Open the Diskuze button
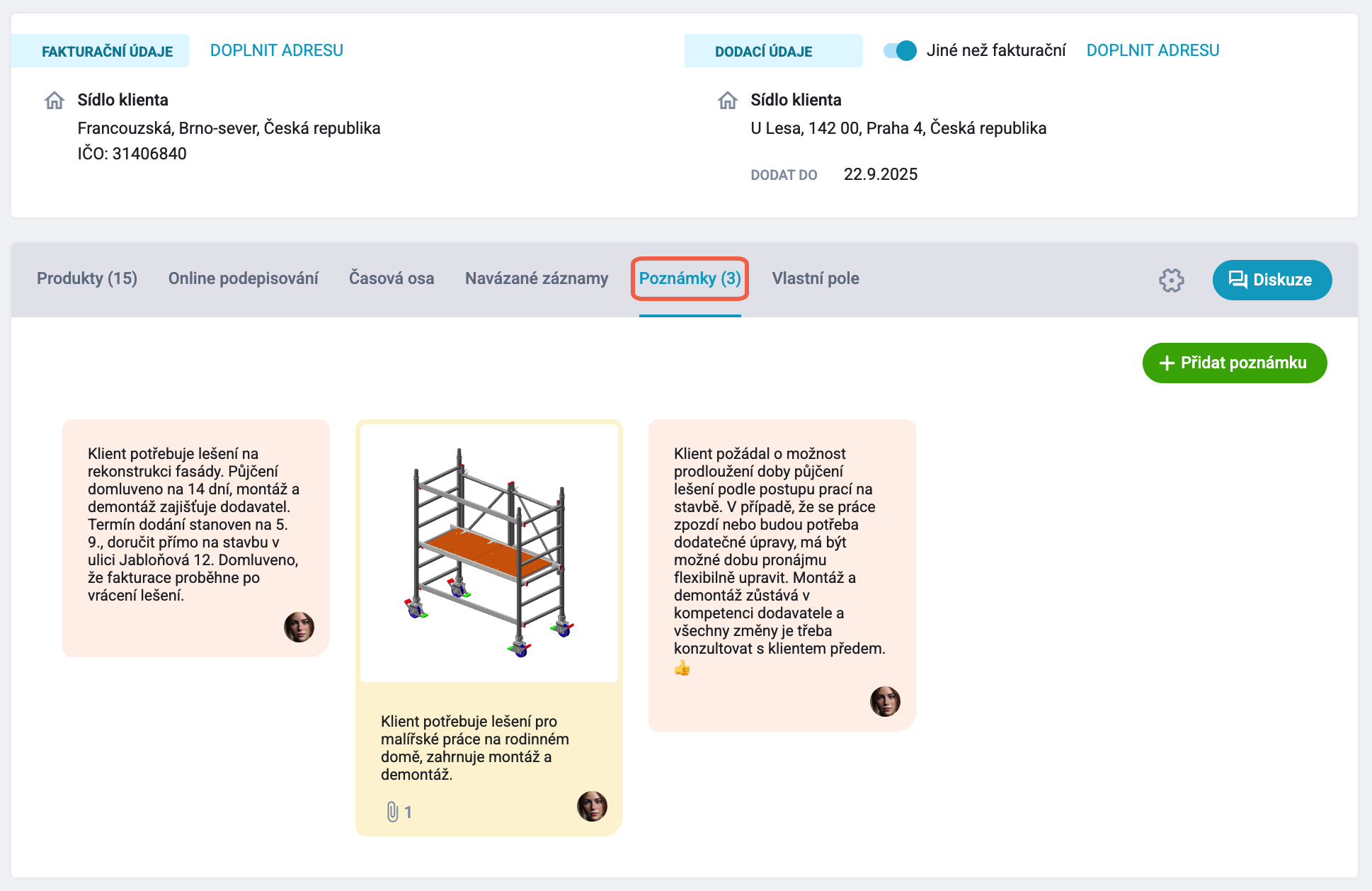The height and width of the screenshot is (891, 1372). [1272, 280]
